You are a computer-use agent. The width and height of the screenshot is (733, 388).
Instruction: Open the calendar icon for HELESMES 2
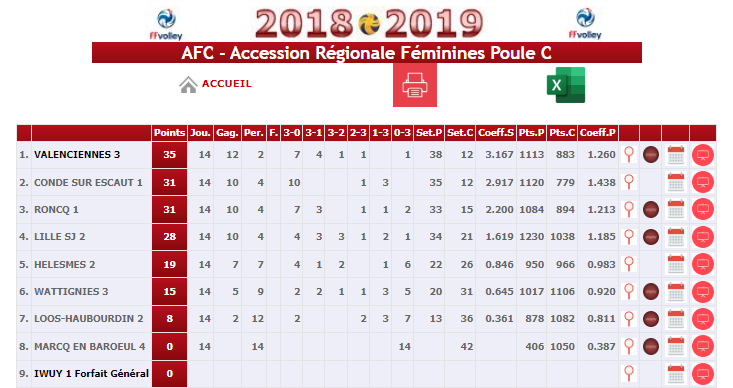pos(676,264)
